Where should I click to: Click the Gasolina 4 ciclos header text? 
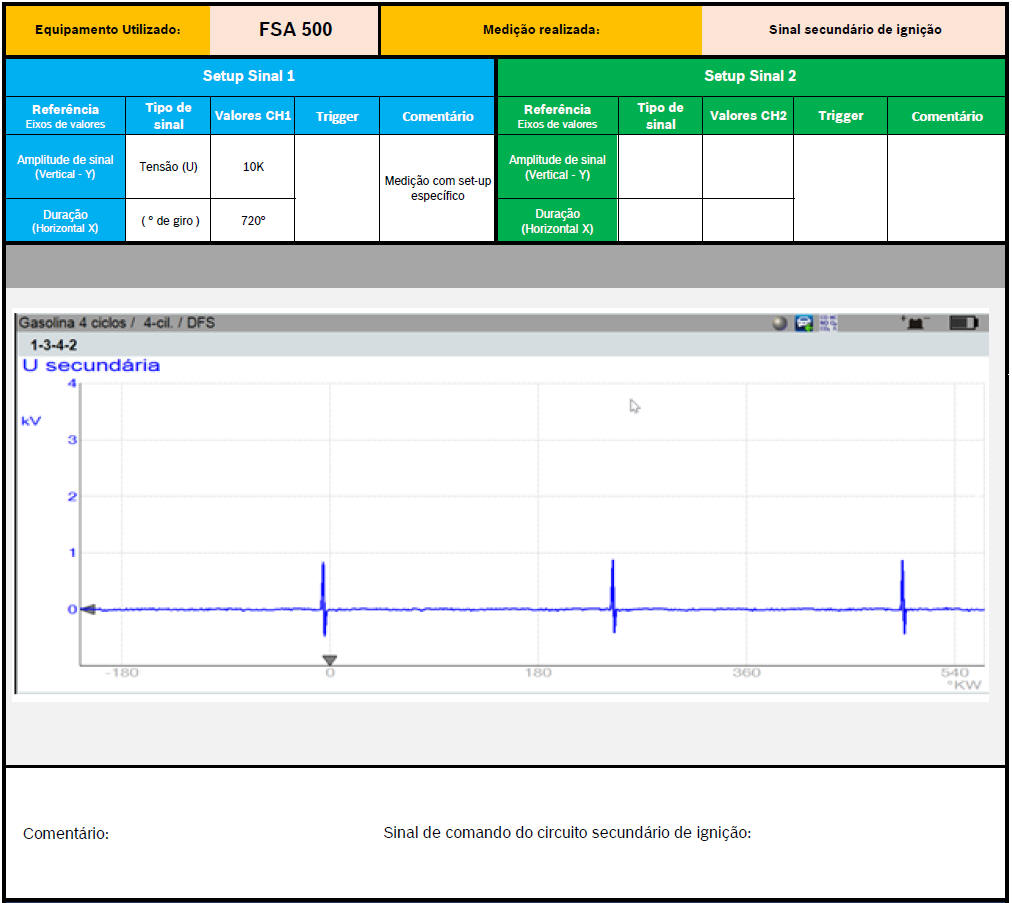tap(74, 323)
